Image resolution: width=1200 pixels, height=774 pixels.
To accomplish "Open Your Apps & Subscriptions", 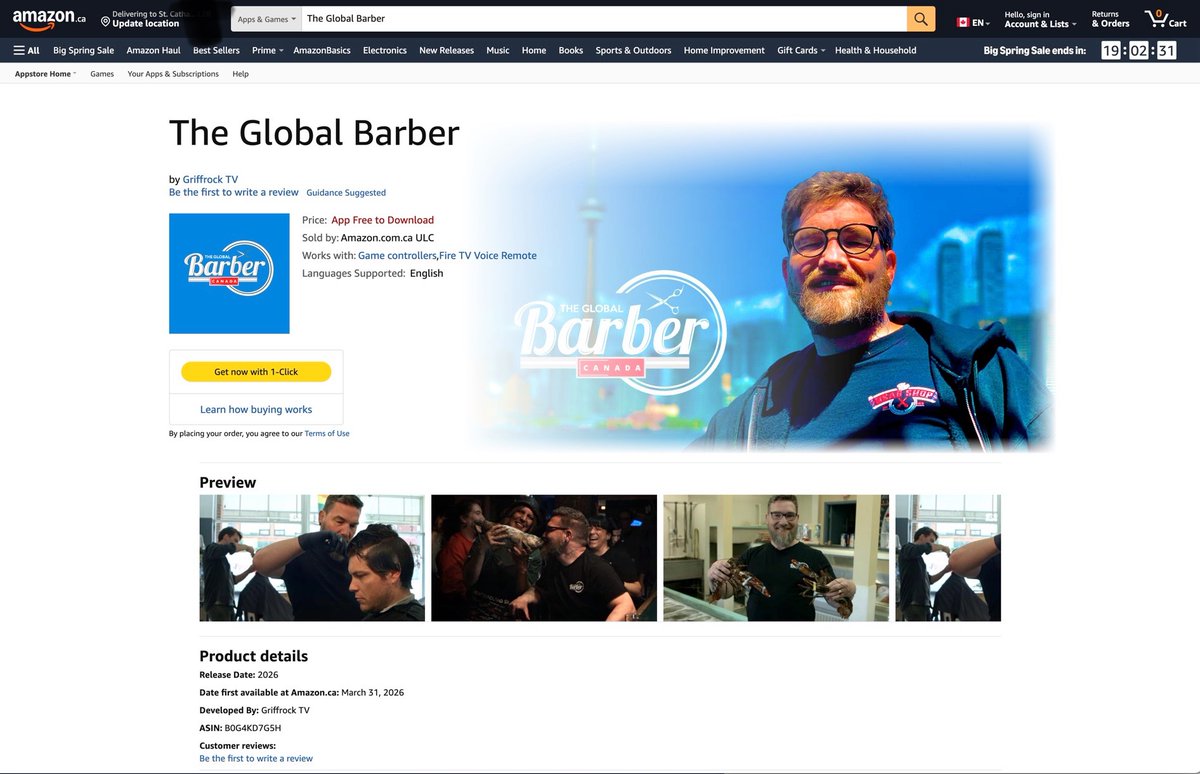I will point(173,74).
